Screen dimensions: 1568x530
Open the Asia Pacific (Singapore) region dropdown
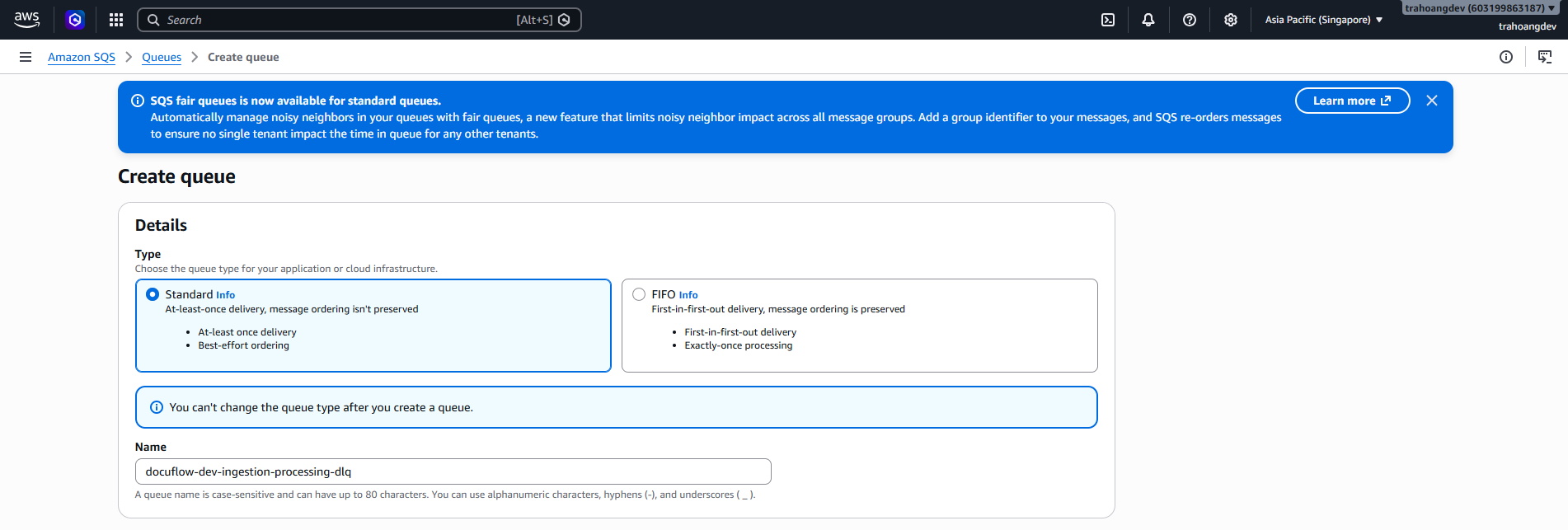coord(1324,20)
